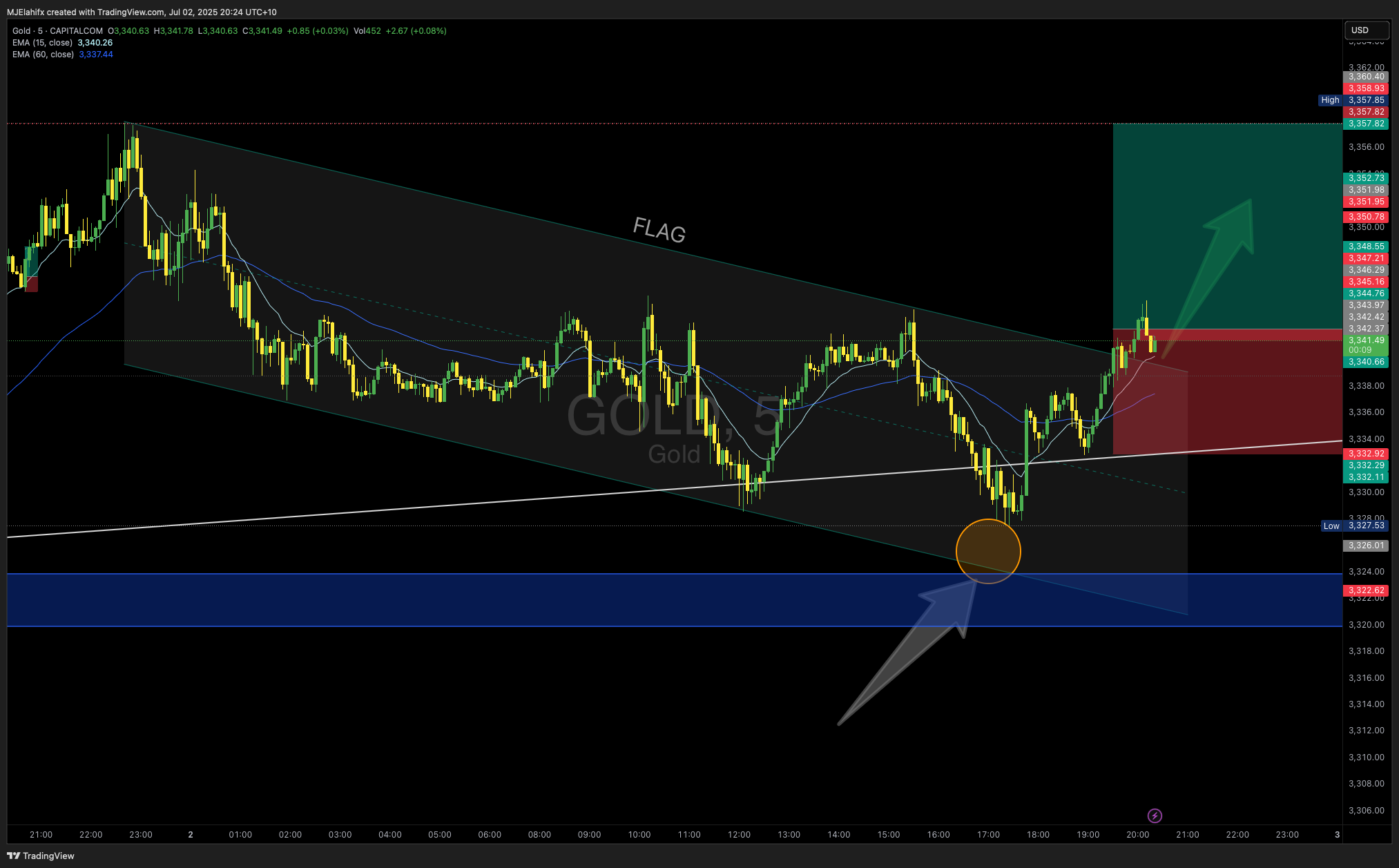Click the EMA 15 value 3,340.26
Image resolution: width=1399 pixels, height=868 pixels.
95,43
